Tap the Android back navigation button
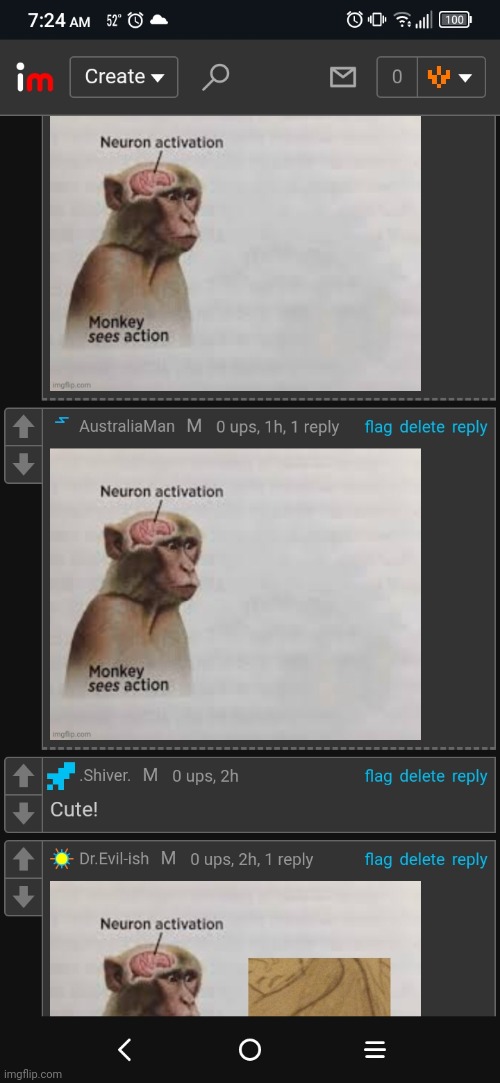This screenshot has height=1083, width=500. point(124,1050)
